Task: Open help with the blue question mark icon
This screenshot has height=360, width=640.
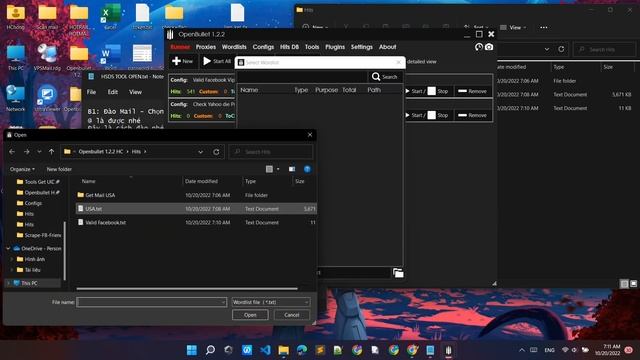Action: click(x=307, y=169)
